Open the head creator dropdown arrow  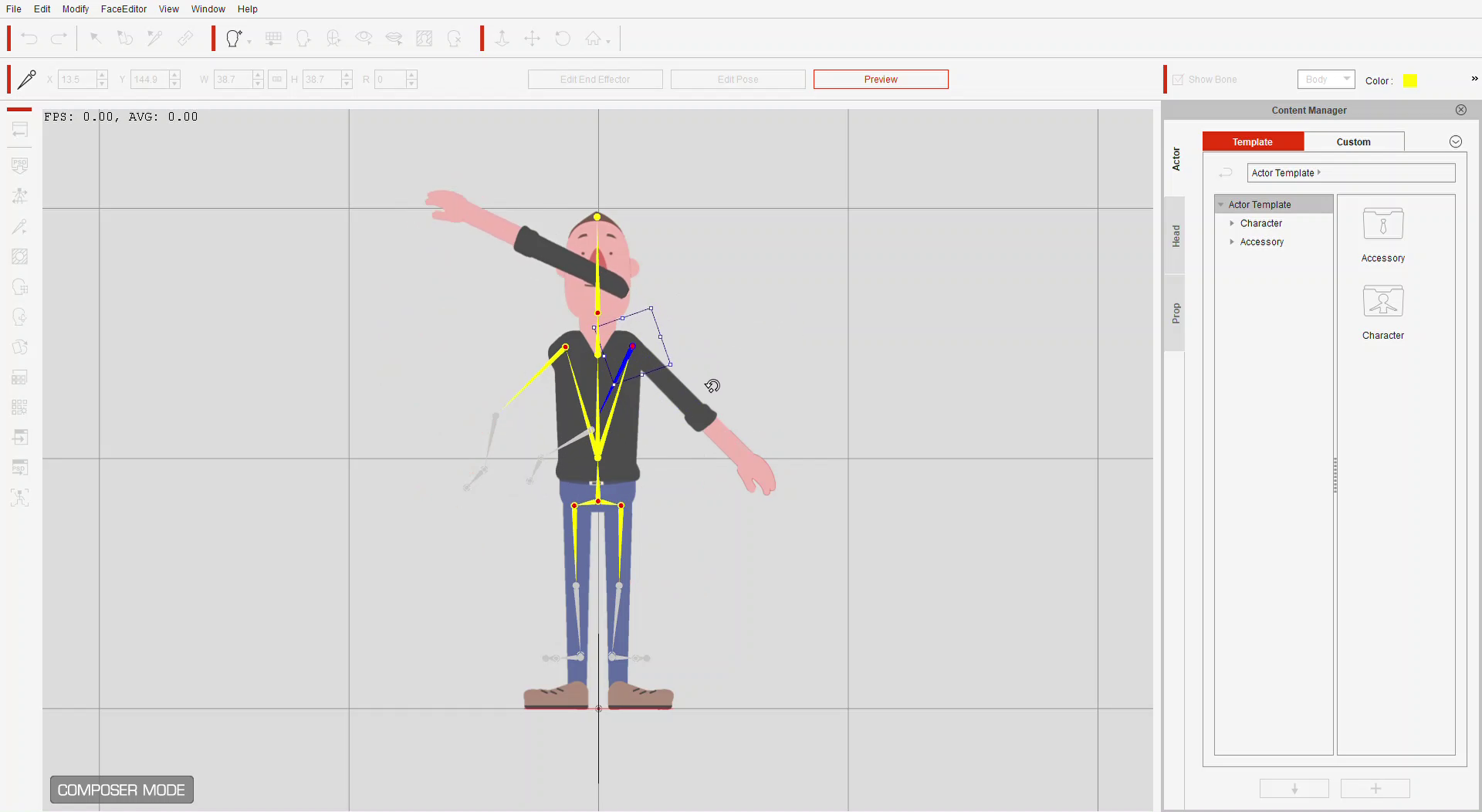tap(249, 42)
